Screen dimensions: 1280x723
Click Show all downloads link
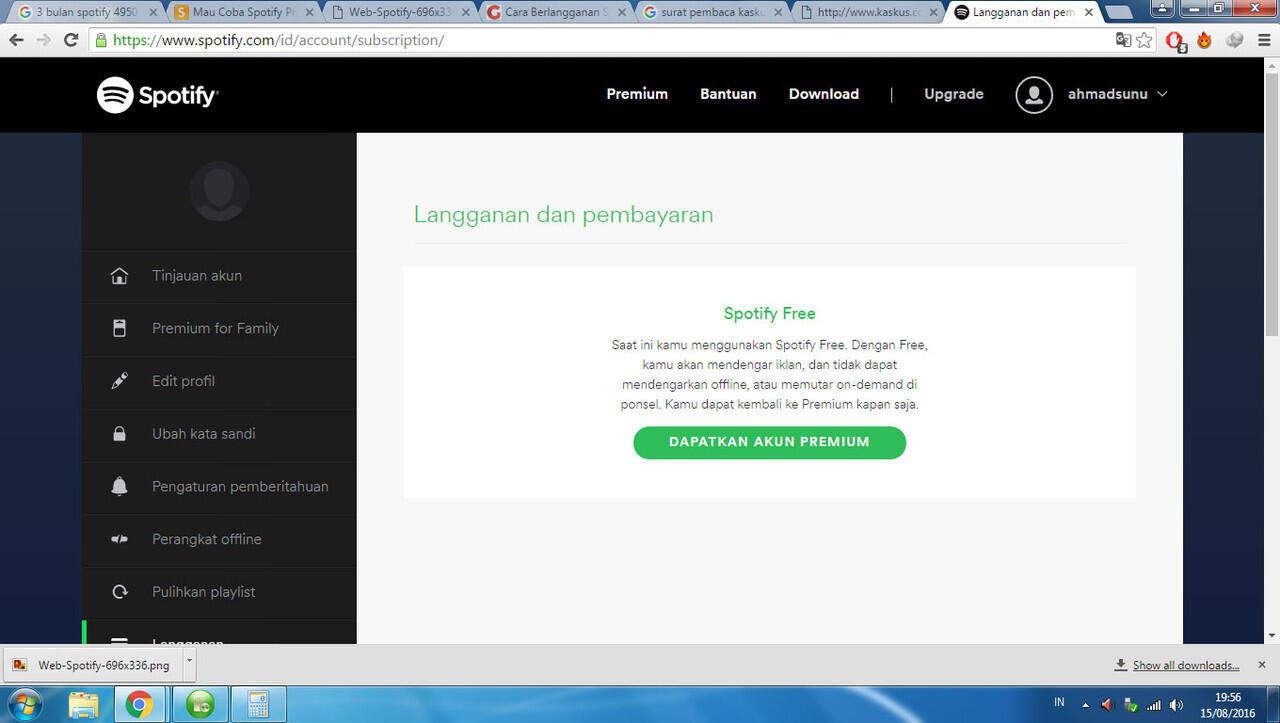point(1185,665)
